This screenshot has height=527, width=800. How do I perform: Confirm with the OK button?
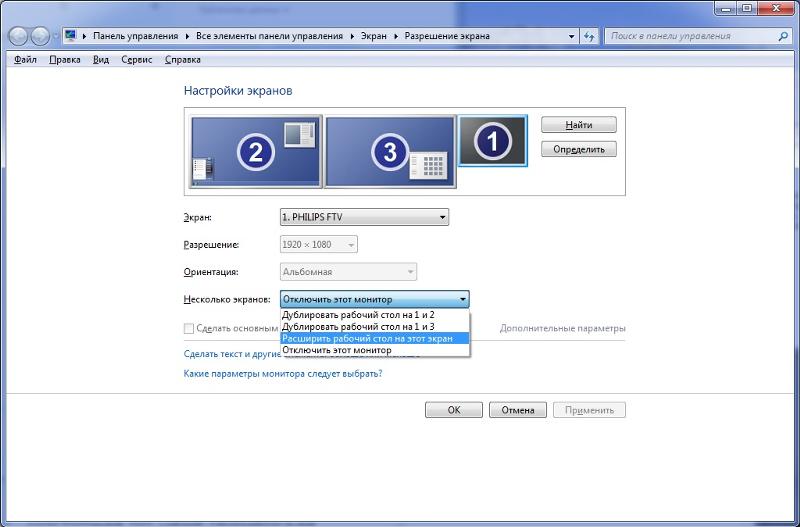pyautogui.click(x=454, y=410)
